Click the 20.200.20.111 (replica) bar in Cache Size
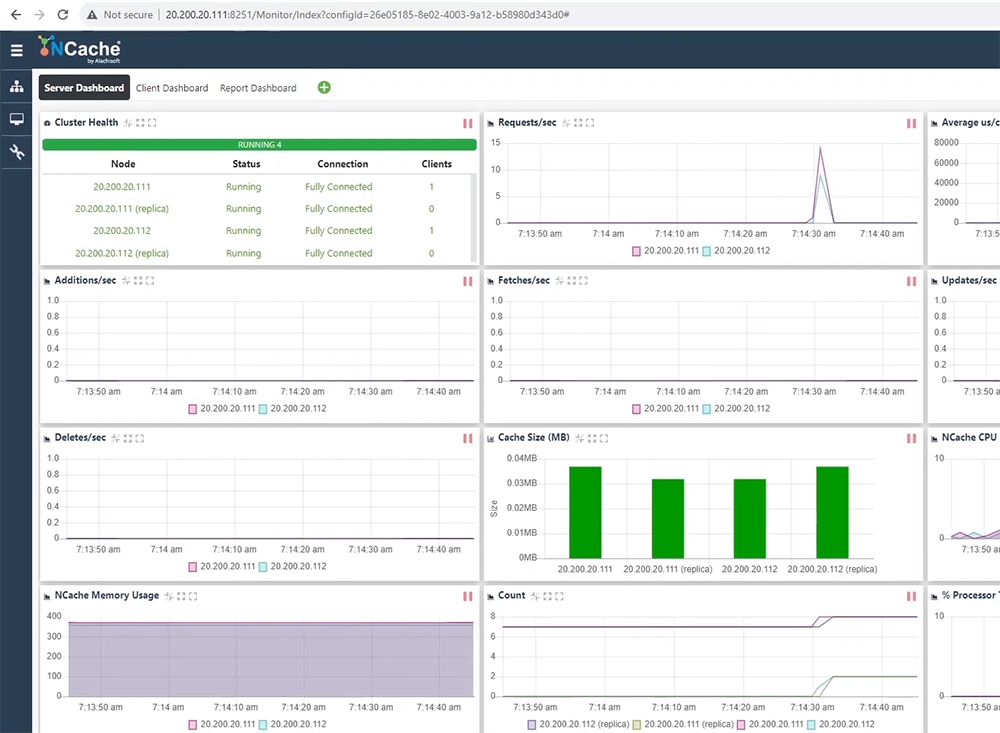 pos(668,519)
